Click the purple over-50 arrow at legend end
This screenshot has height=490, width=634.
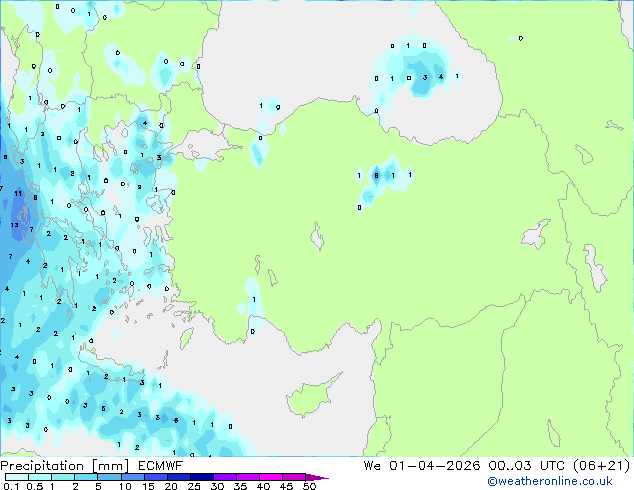(317, 477)
